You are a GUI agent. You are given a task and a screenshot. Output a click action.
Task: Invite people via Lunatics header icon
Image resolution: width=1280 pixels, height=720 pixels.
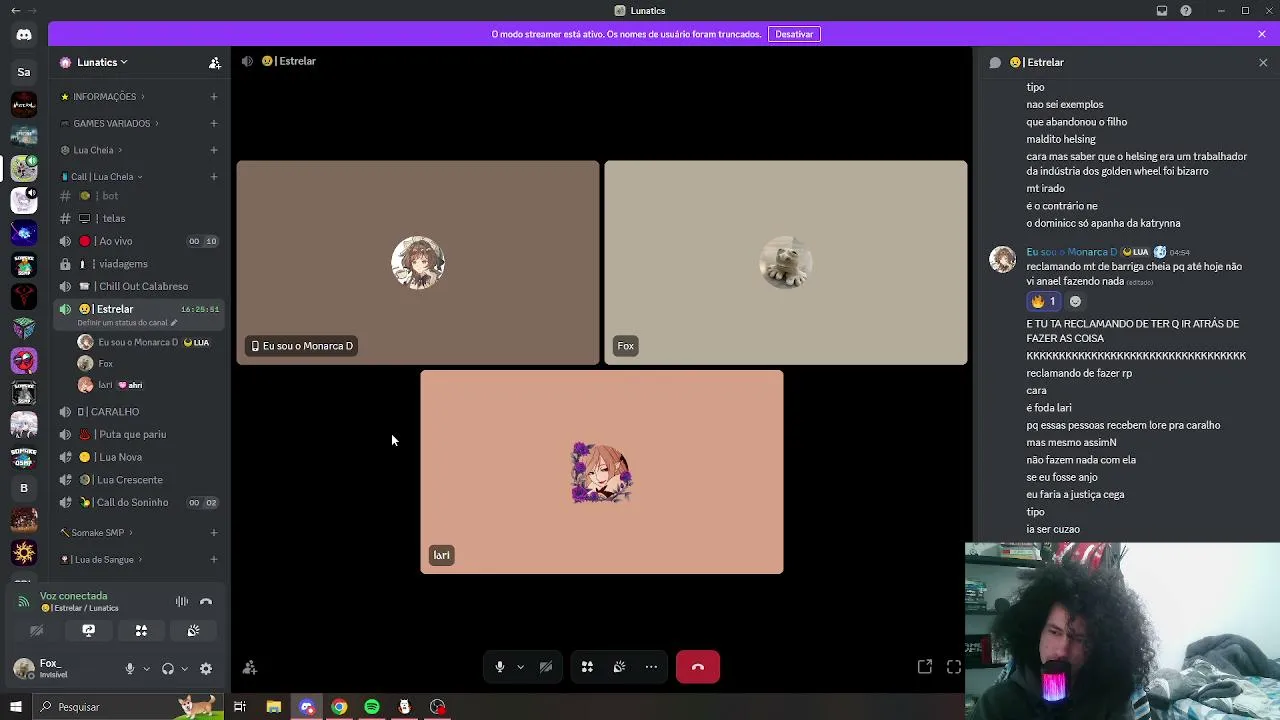[x=214, y=62]
